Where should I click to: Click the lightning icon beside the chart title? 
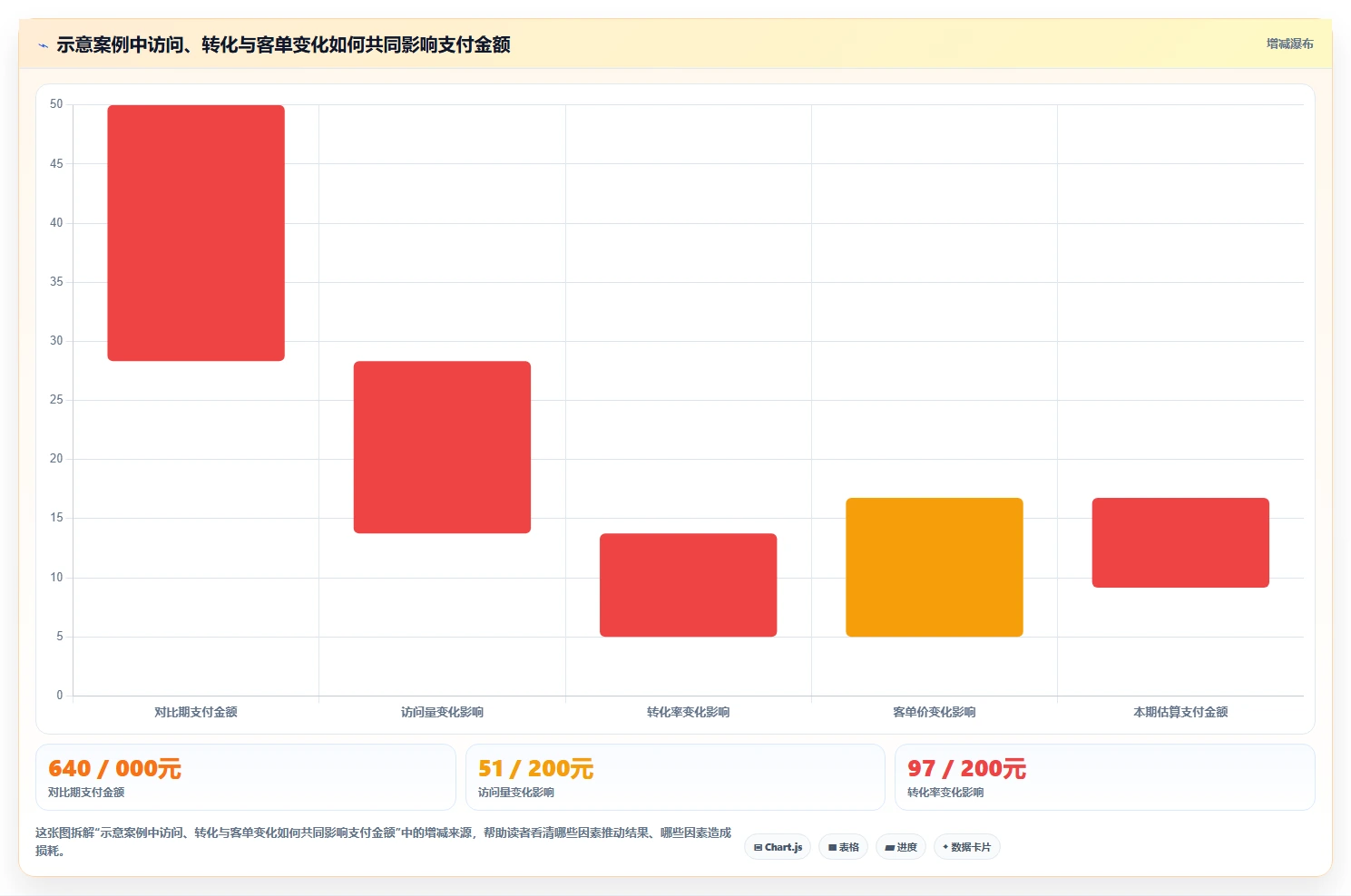[43, 45]
